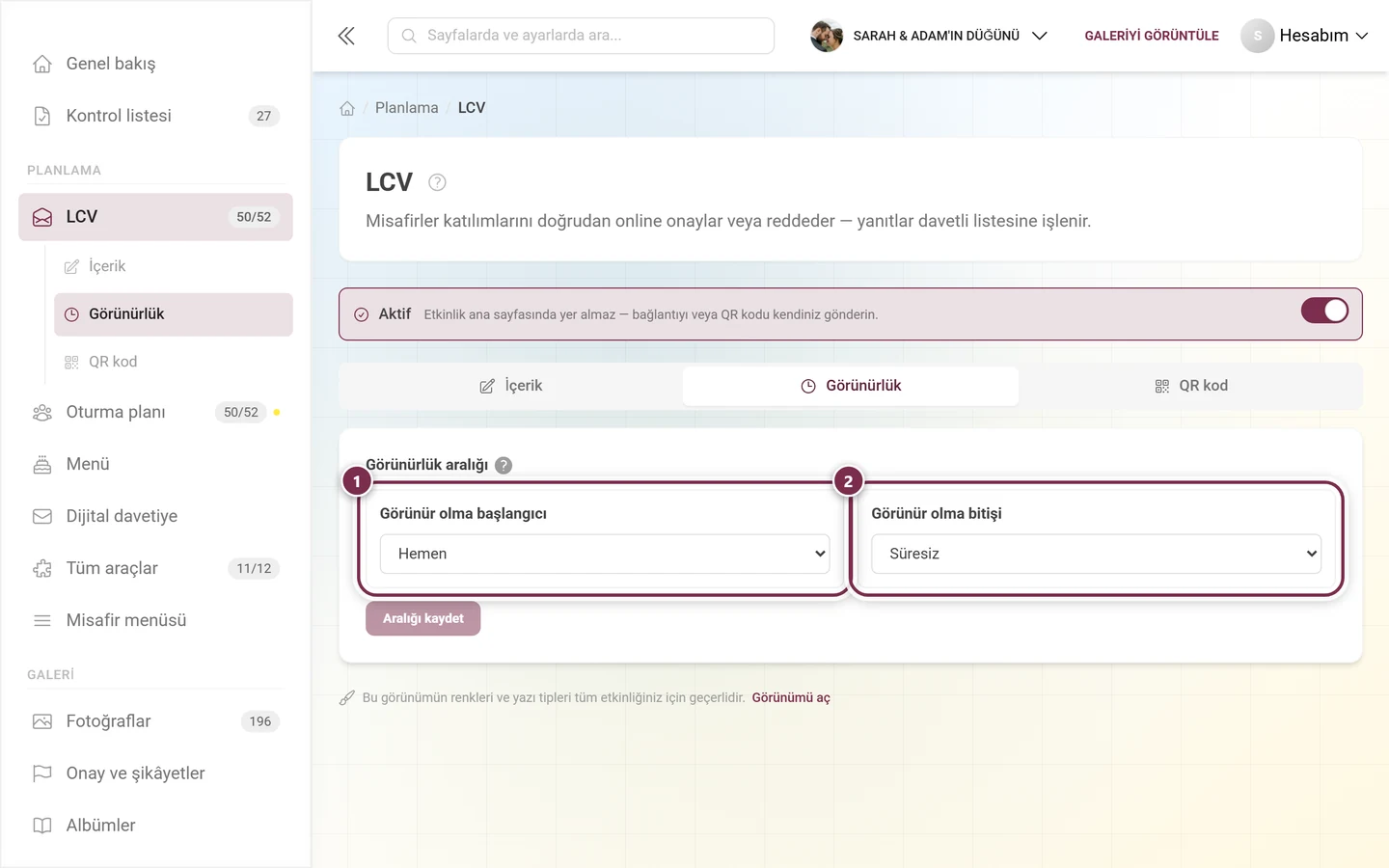
Task: Click the home breadcrumb icon
Action: coord(347,108)
